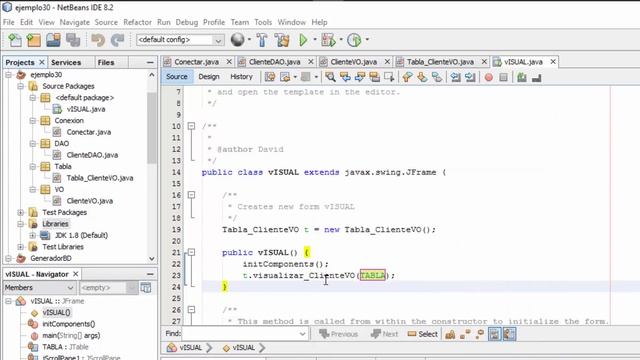Click the Previous Bookmark icon
The image size is (640, 360).
coord(407,77)
